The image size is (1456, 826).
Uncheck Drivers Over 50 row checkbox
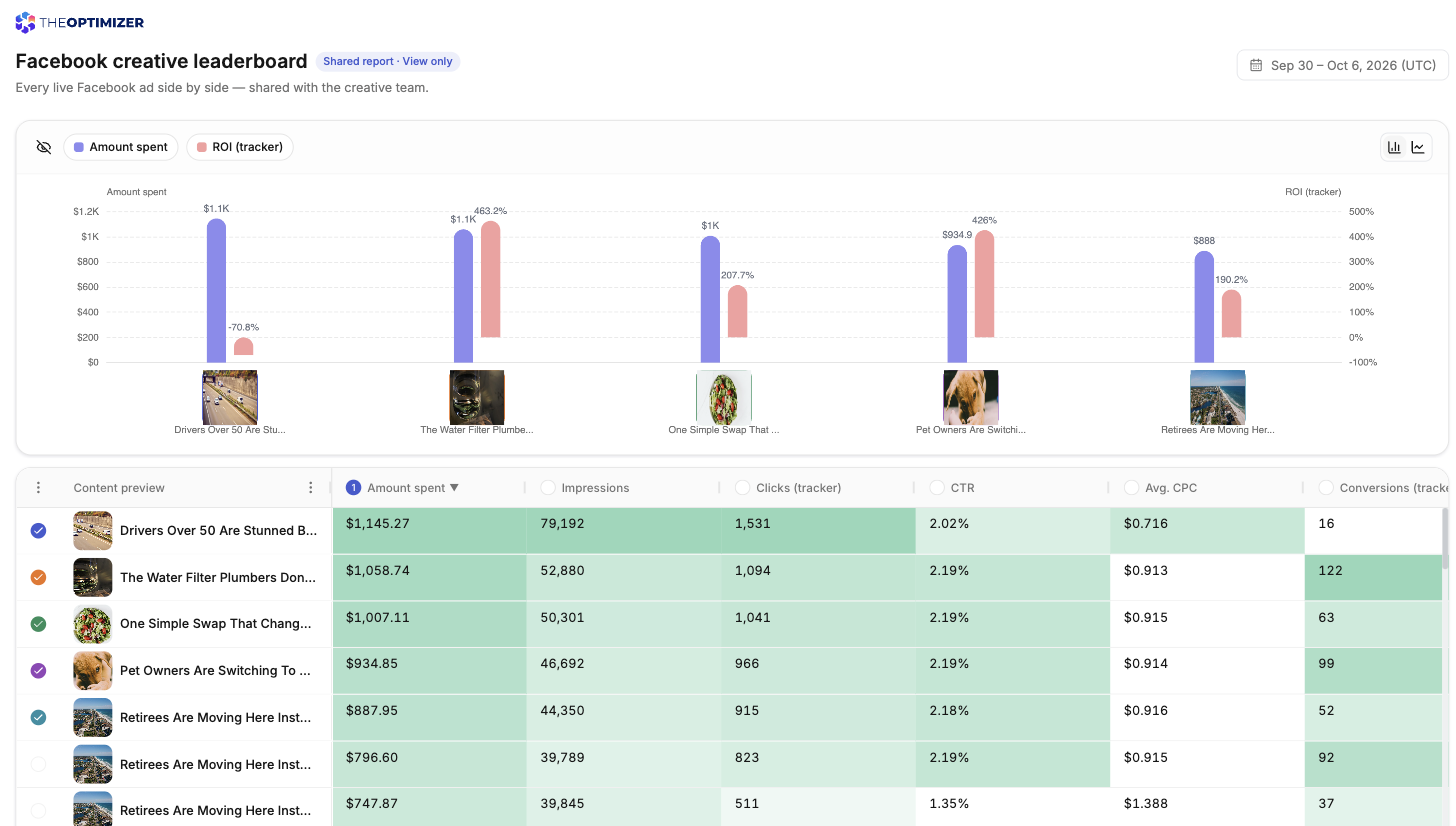click(x=38, y=531)
